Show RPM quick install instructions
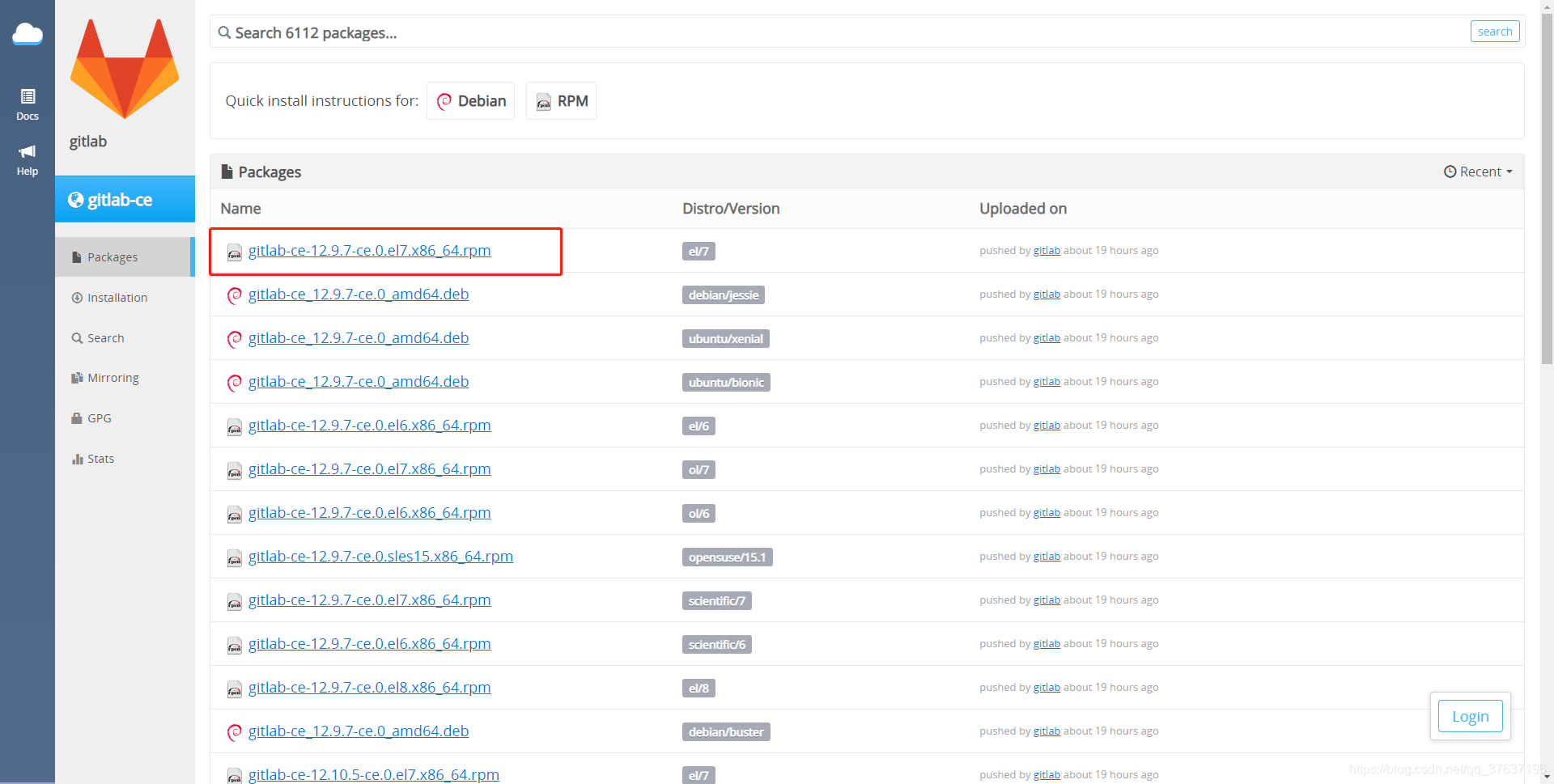 [562, 101]
